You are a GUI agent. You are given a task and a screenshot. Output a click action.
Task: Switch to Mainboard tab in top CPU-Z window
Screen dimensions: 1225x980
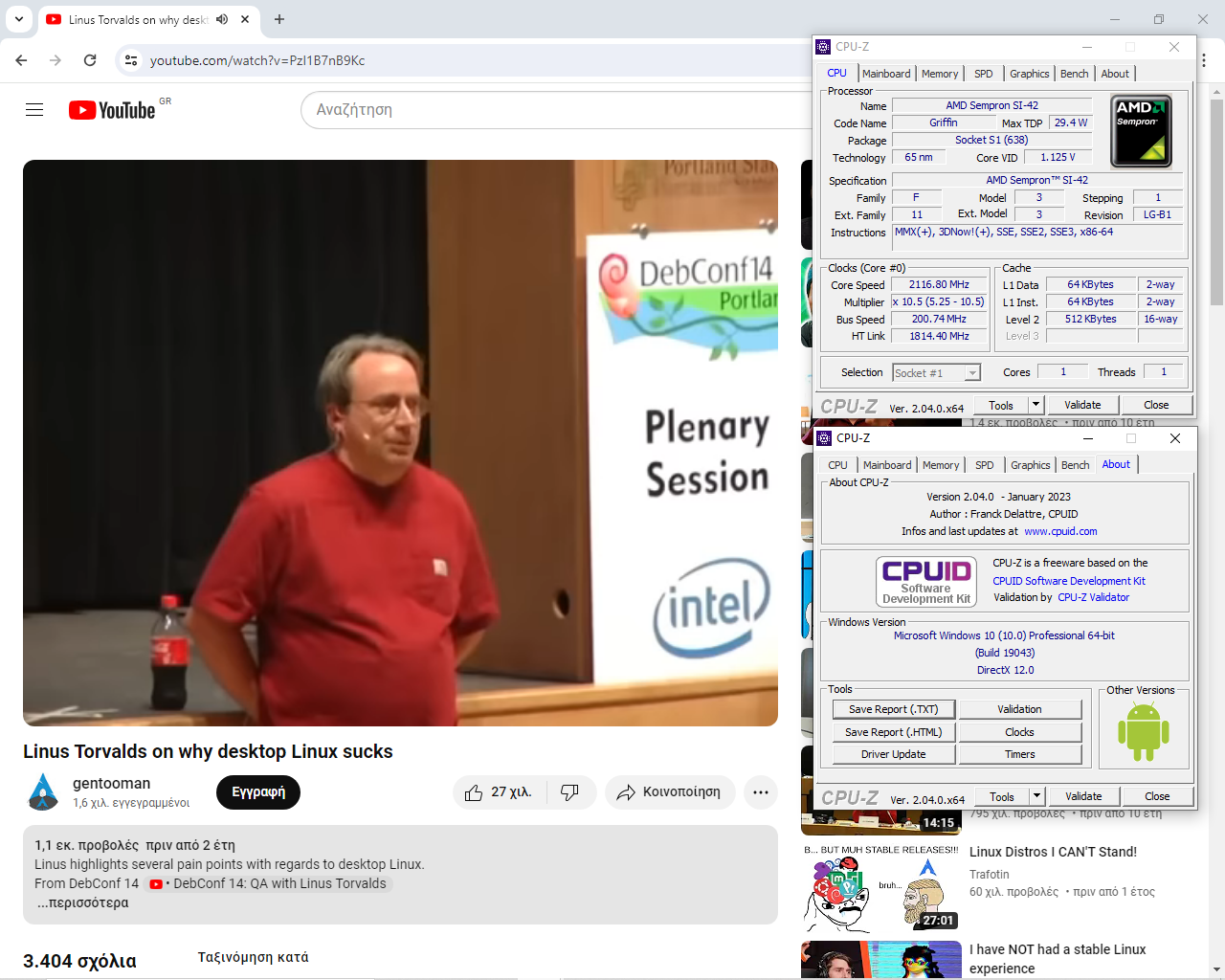click(x=886, y=74)
